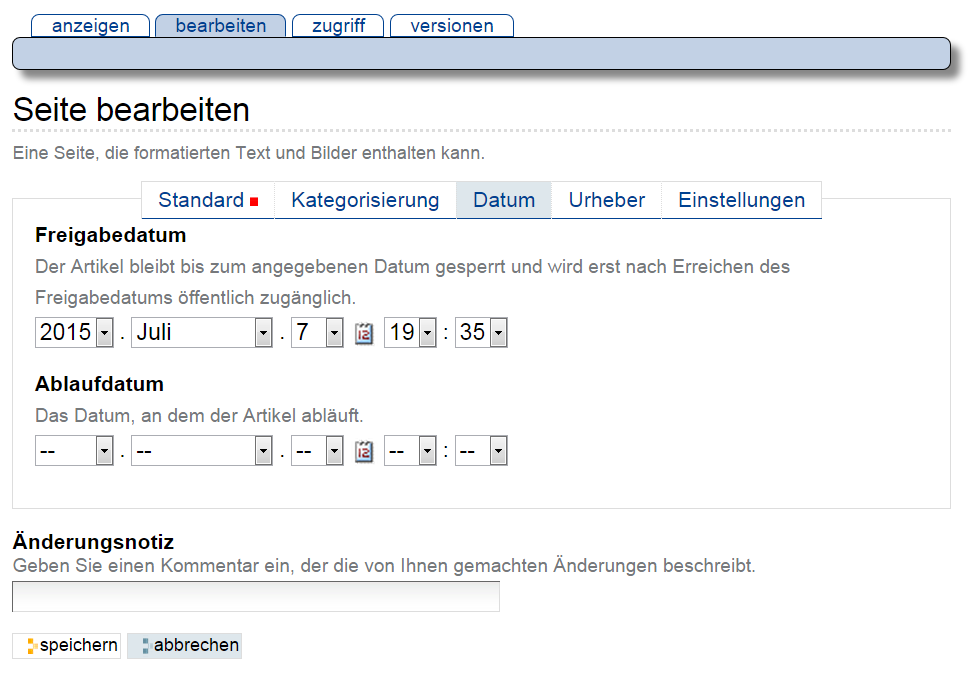Open Ablaufdatum month dropdown

coord(202,451)
